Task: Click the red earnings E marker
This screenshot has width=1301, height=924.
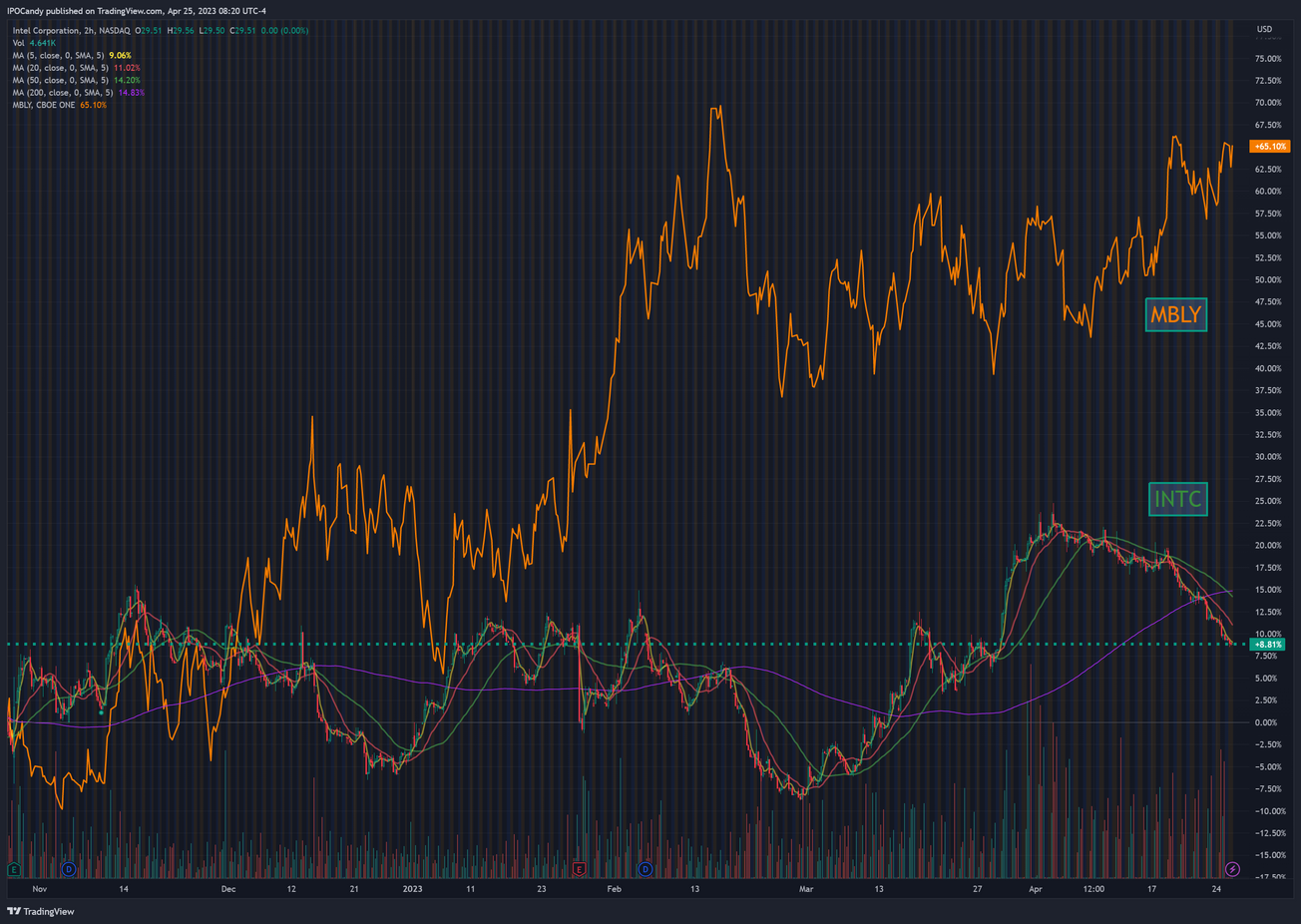Action: 579,870
